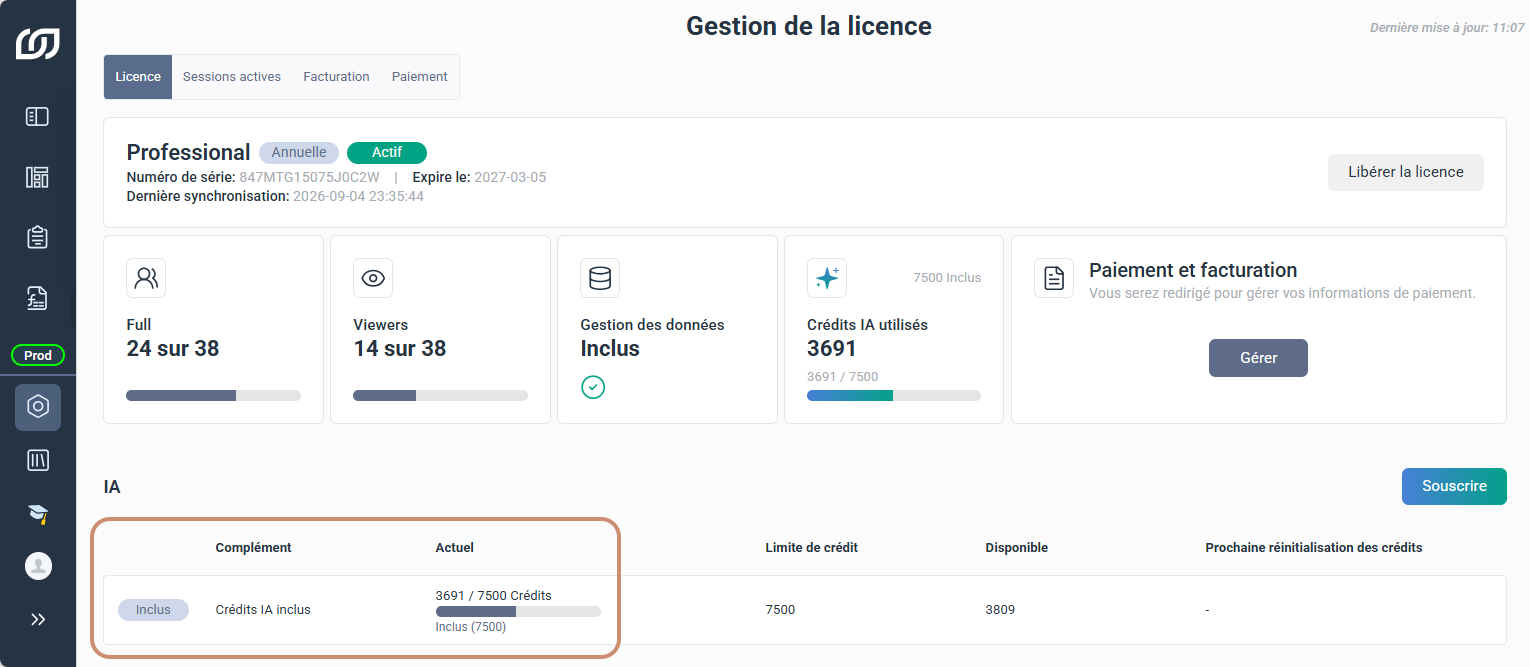
Task: Switch to the Sessions actives tab
Action: 232,77
